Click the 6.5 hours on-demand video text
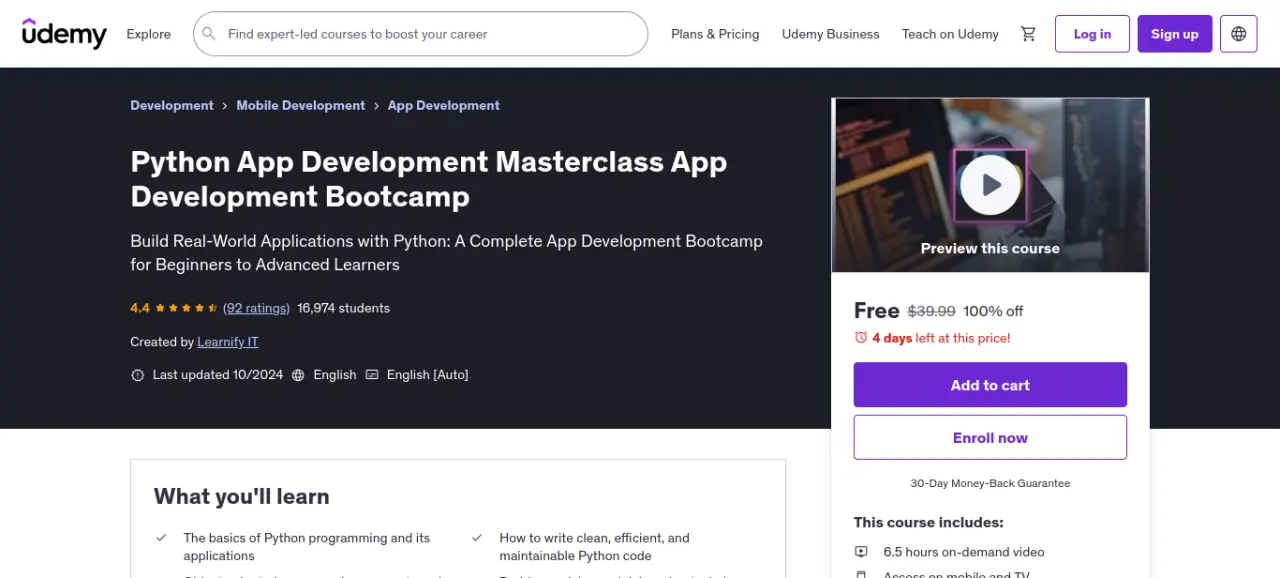 pyautogui.click(x=964, y=552)
